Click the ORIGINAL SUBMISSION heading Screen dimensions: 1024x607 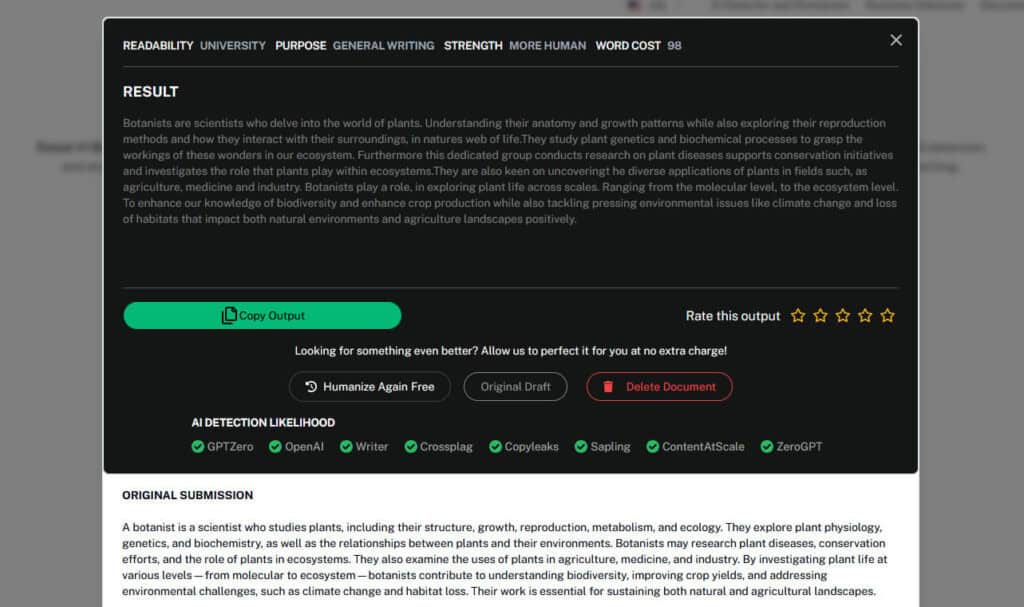point(187,495)
